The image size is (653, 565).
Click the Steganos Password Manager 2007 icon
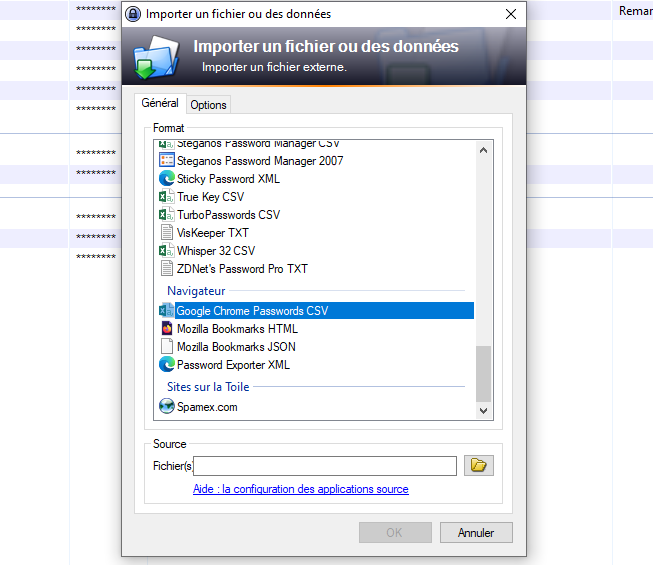point(167,160)
